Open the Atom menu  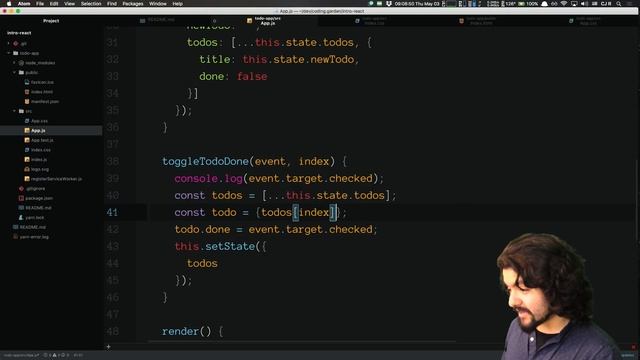(x=24, y=4)
